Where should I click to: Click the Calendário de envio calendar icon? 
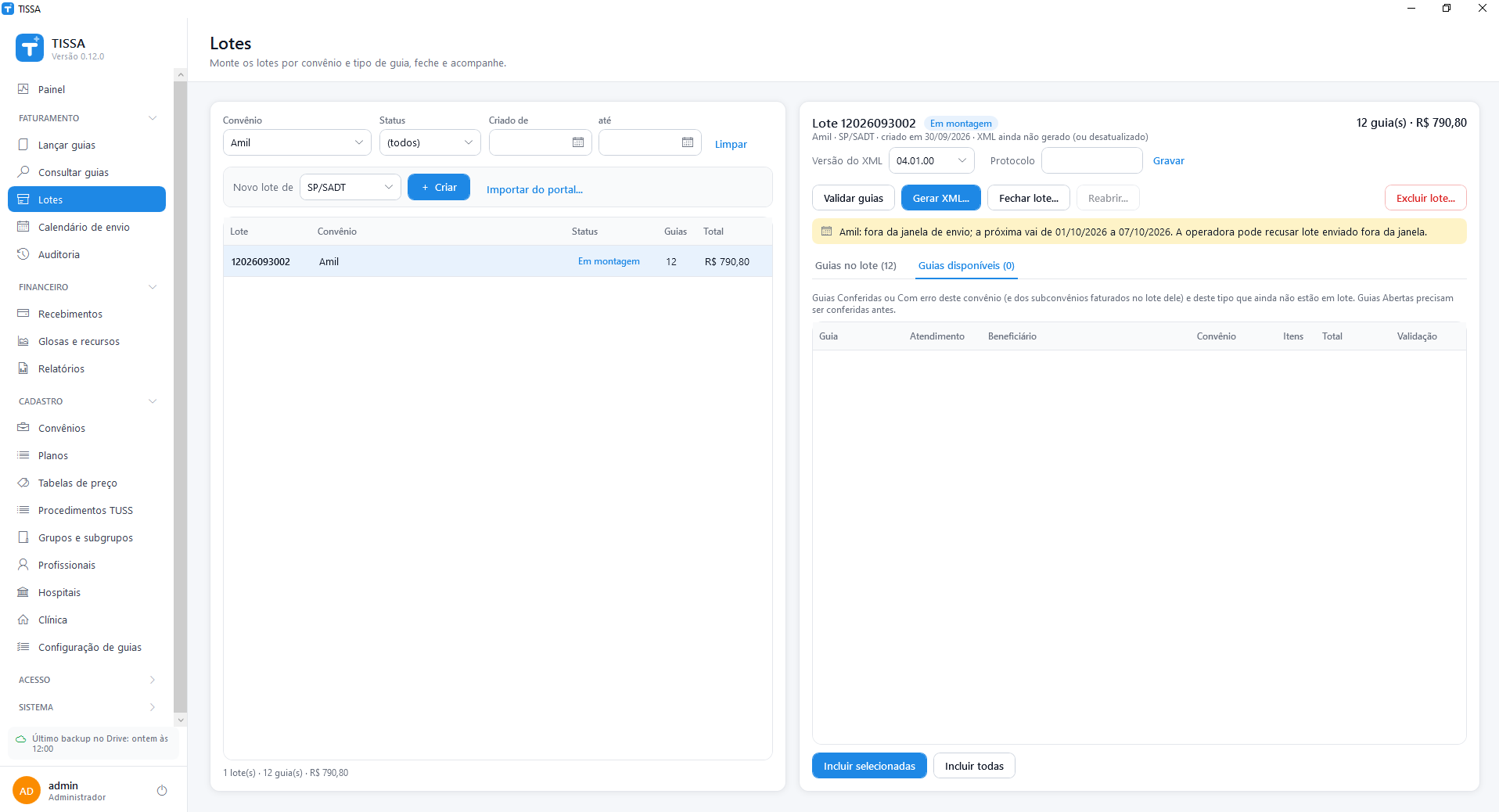click(23, 227)
